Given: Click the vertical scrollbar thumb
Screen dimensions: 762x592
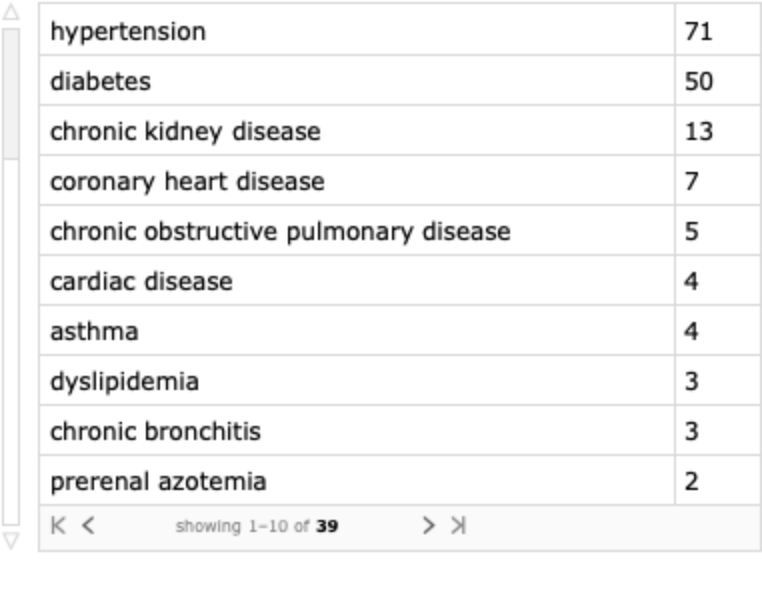Looking at the screenshot, I should 11,92.
